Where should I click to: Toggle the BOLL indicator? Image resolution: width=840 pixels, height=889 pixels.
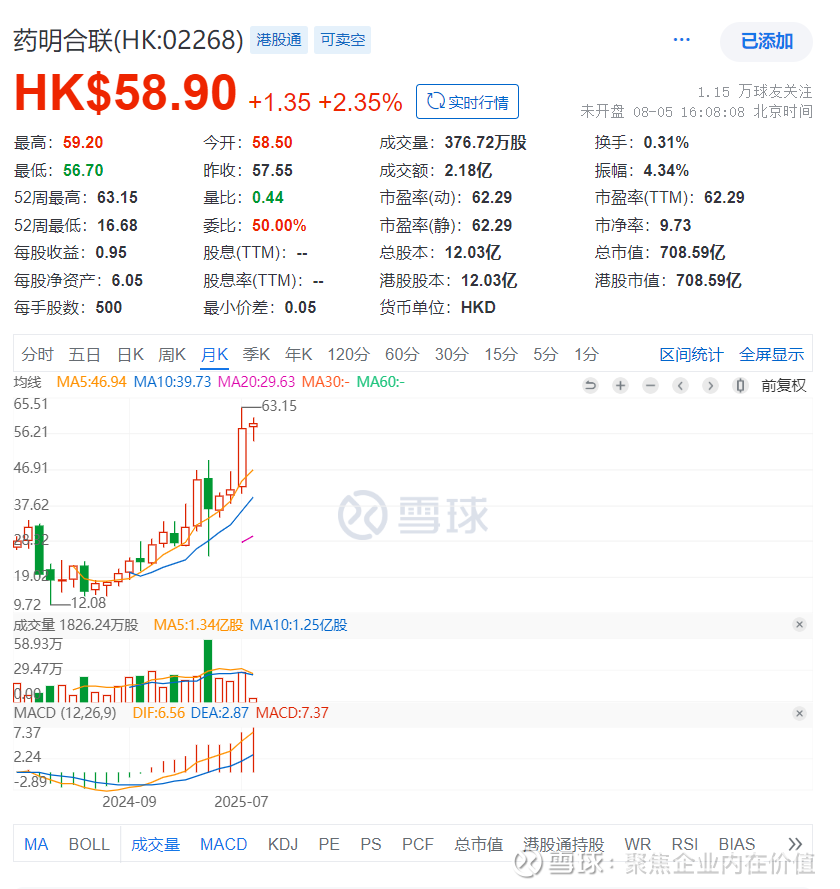[89, 844]
